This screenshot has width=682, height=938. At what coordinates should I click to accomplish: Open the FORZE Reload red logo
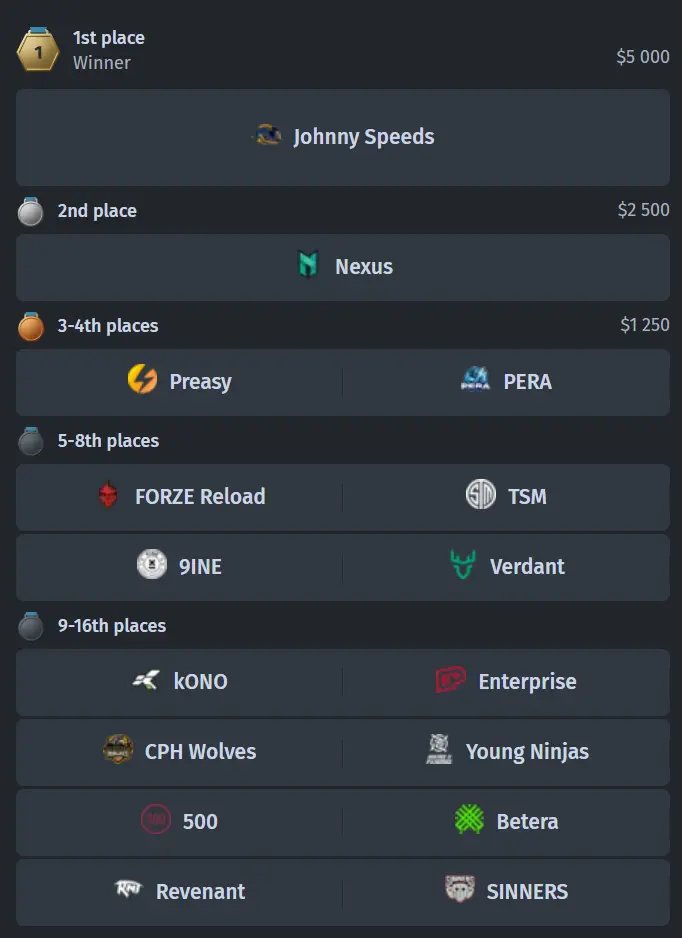click(108, 495)
